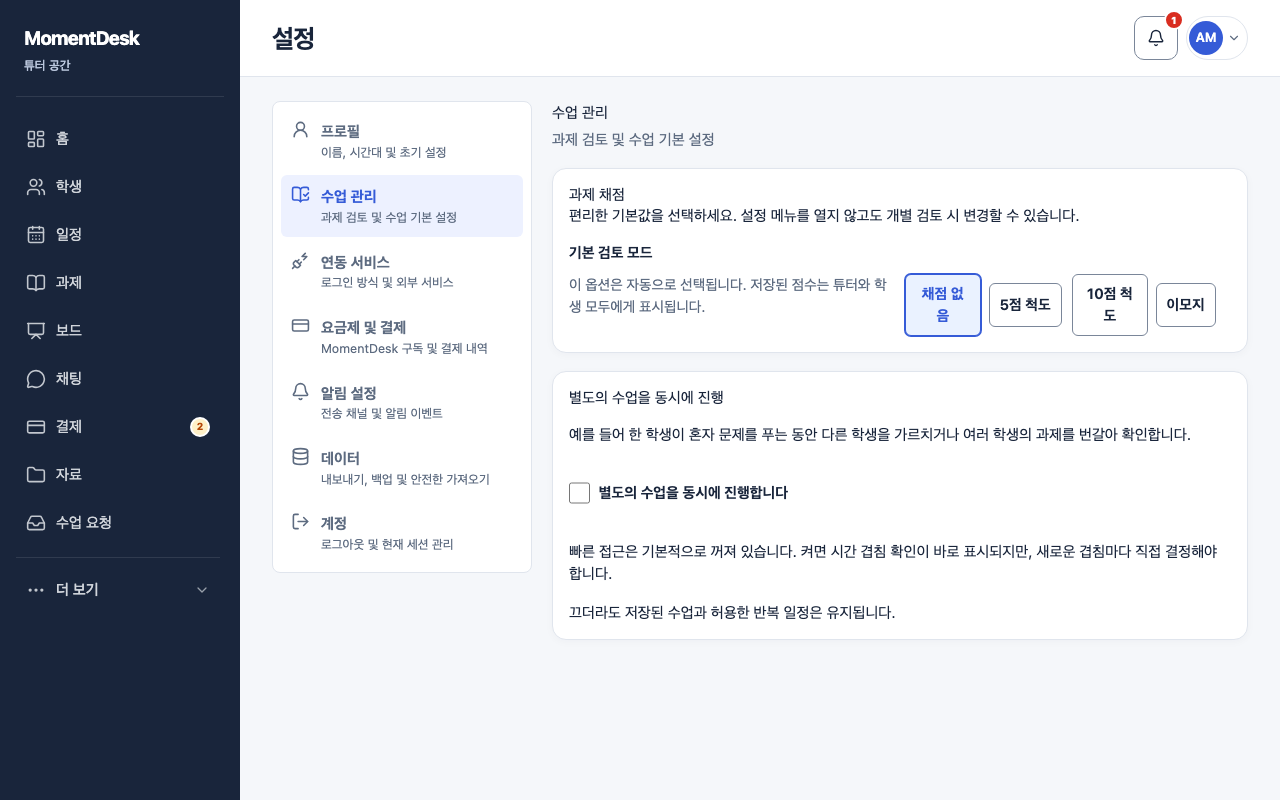Screen dimensions: 1280x800
Task: Select the 5점 척도 review mode
Action: click(1025, 305)
